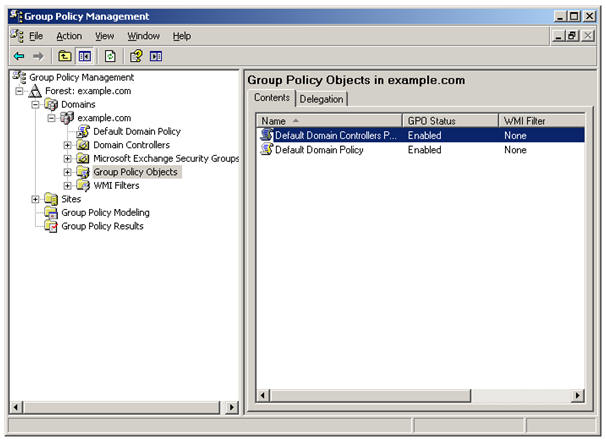
Task: Click the Forward arrow toolbar icon
Action: [38, 56]
